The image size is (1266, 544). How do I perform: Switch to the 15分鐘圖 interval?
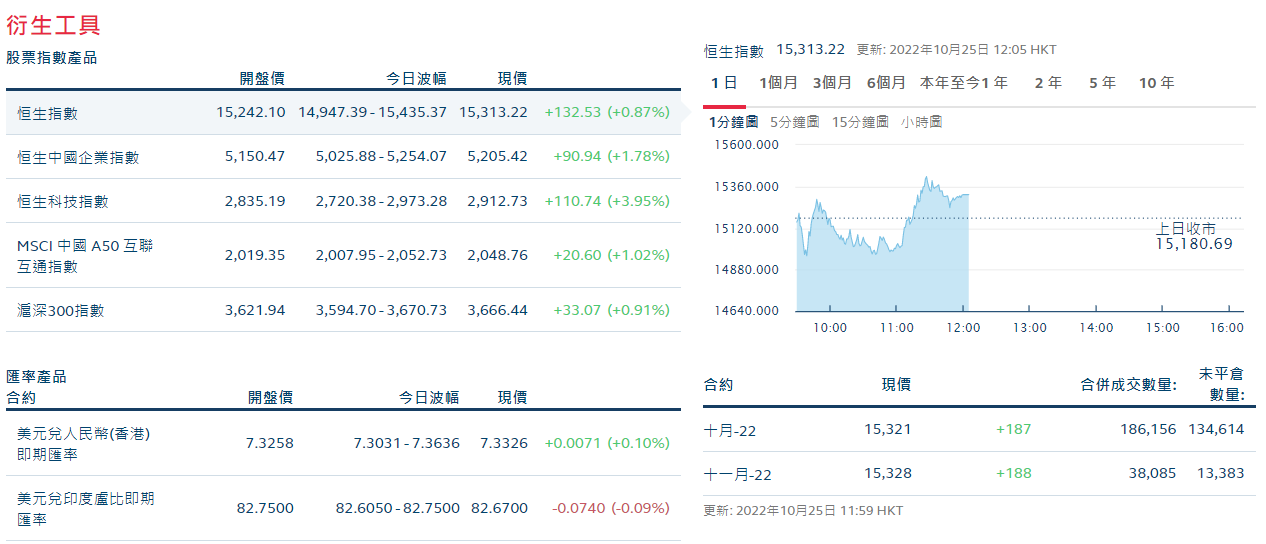point(860,122)
